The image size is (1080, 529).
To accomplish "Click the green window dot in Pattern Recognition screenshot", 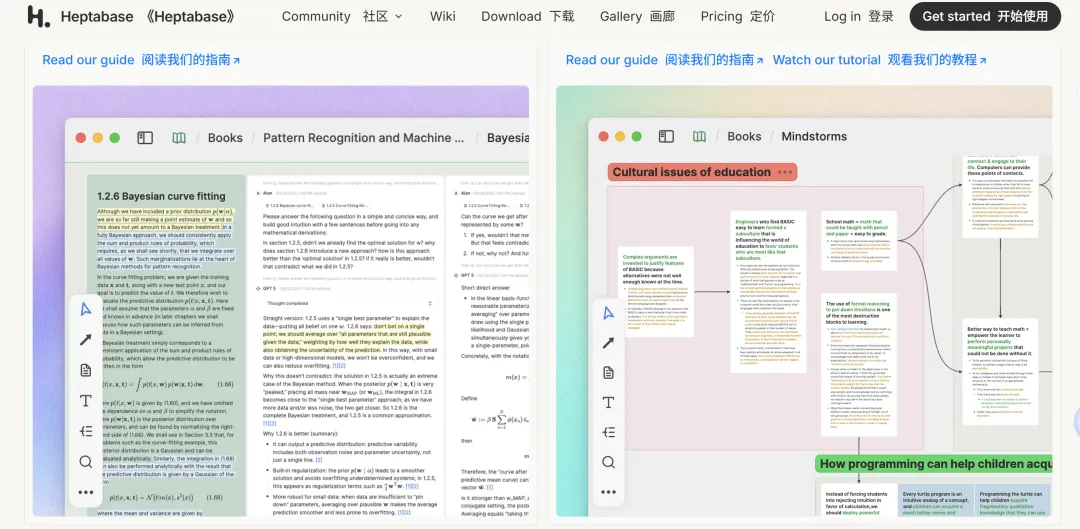I will point(114,138).
